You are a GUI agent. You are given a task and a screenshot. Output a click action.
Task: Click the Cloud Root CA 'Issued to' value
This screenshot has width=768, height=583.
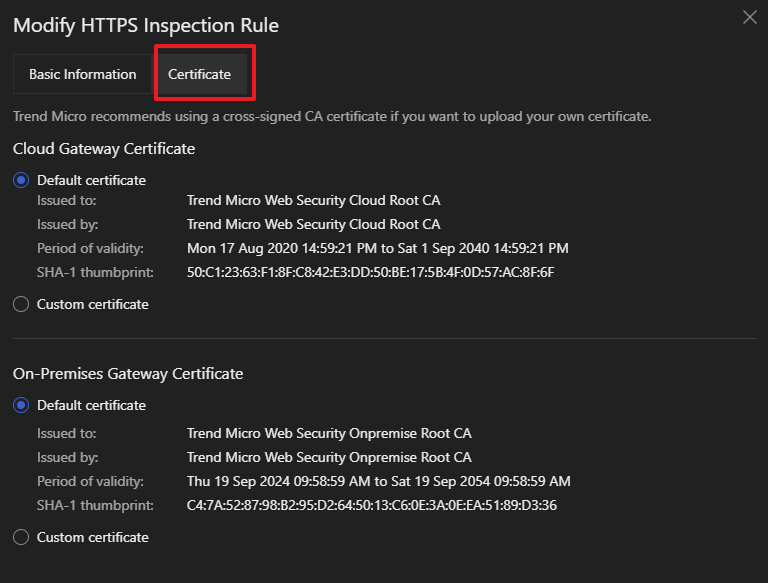(x=313, y=200)
